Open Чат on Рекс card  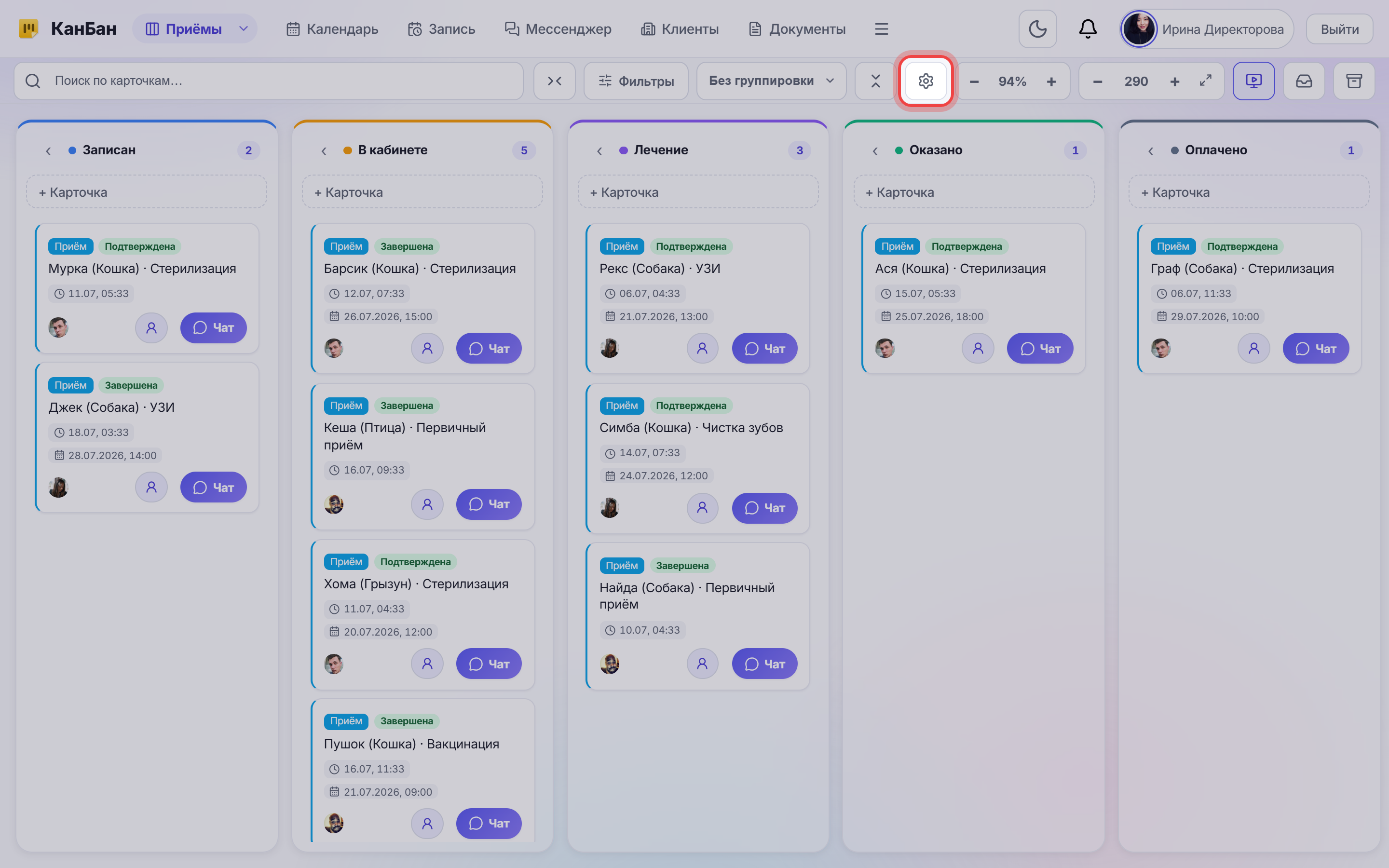(x=764, y=349)
